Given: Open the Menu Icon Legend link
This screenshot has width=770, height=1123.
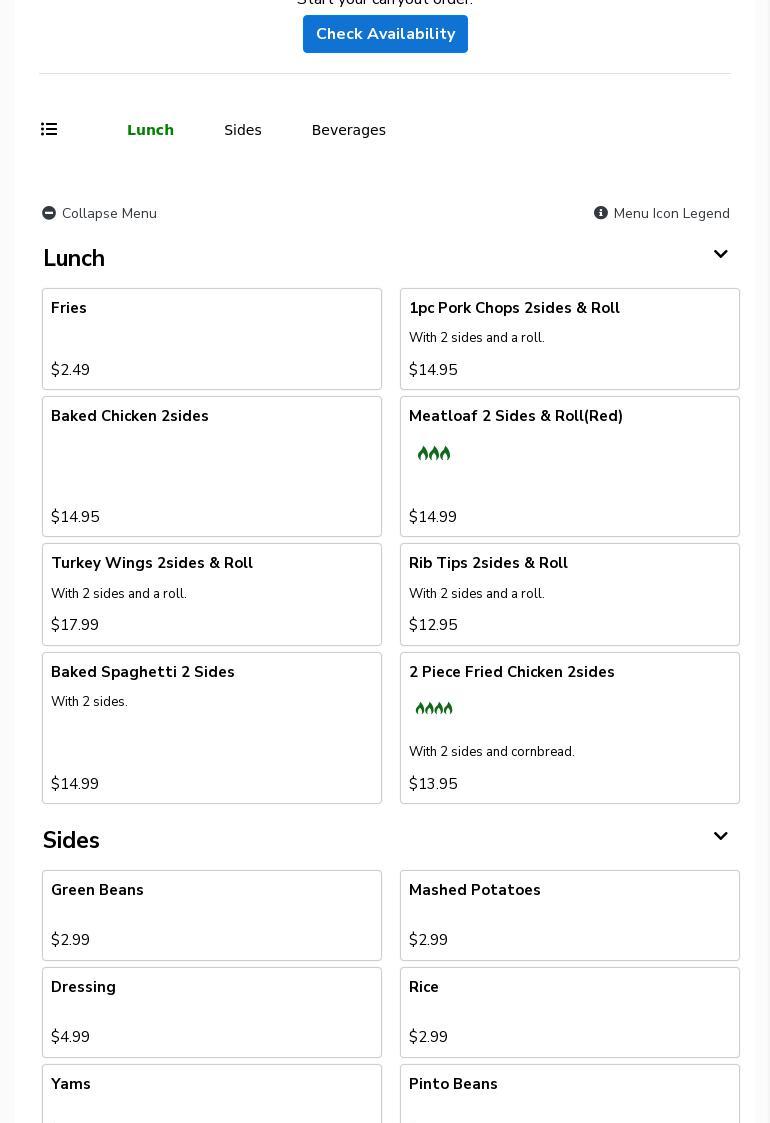Looking at the screenshot, I should (671, 213).
